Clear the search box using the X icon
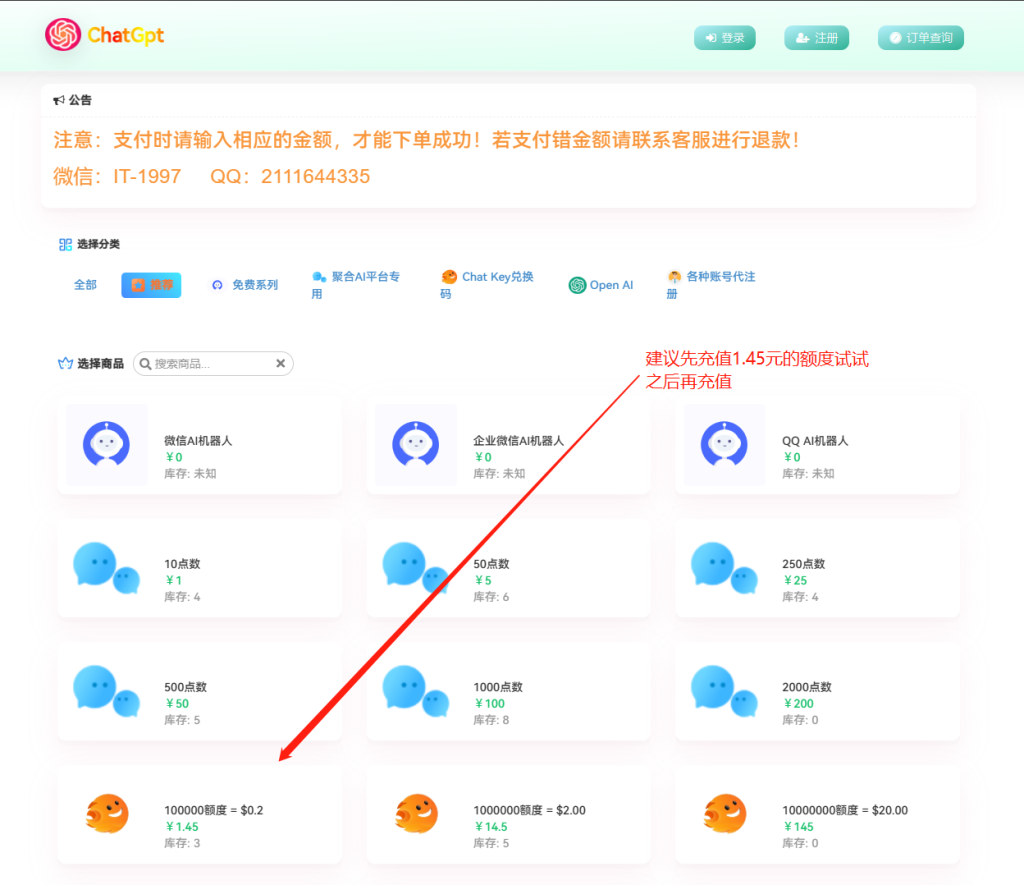Viewport: 1024px width, 885px height. click(281, 363)
